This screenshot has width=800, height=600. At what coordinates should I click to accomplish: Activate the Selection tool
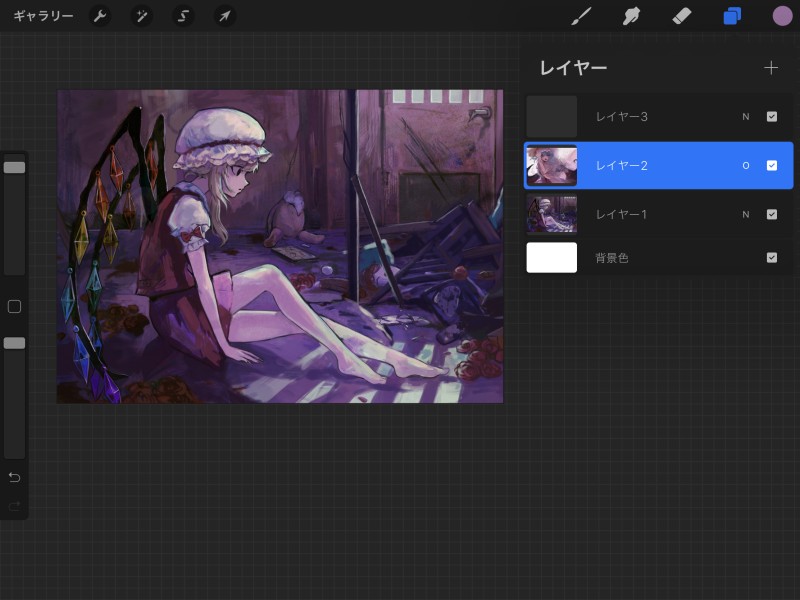click(x=183, y=16)
